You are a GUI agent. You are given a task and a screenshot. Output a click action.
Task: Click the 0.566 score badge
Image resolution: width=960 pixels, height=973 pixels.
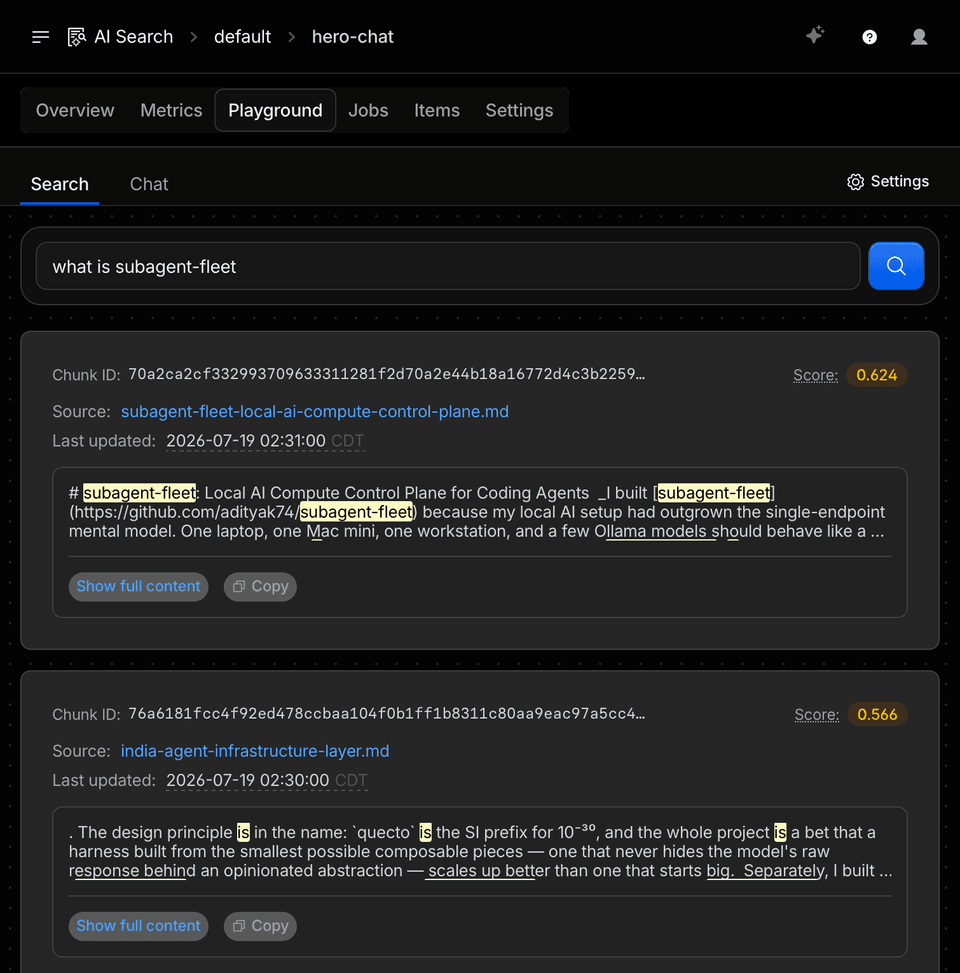point(877,714)
